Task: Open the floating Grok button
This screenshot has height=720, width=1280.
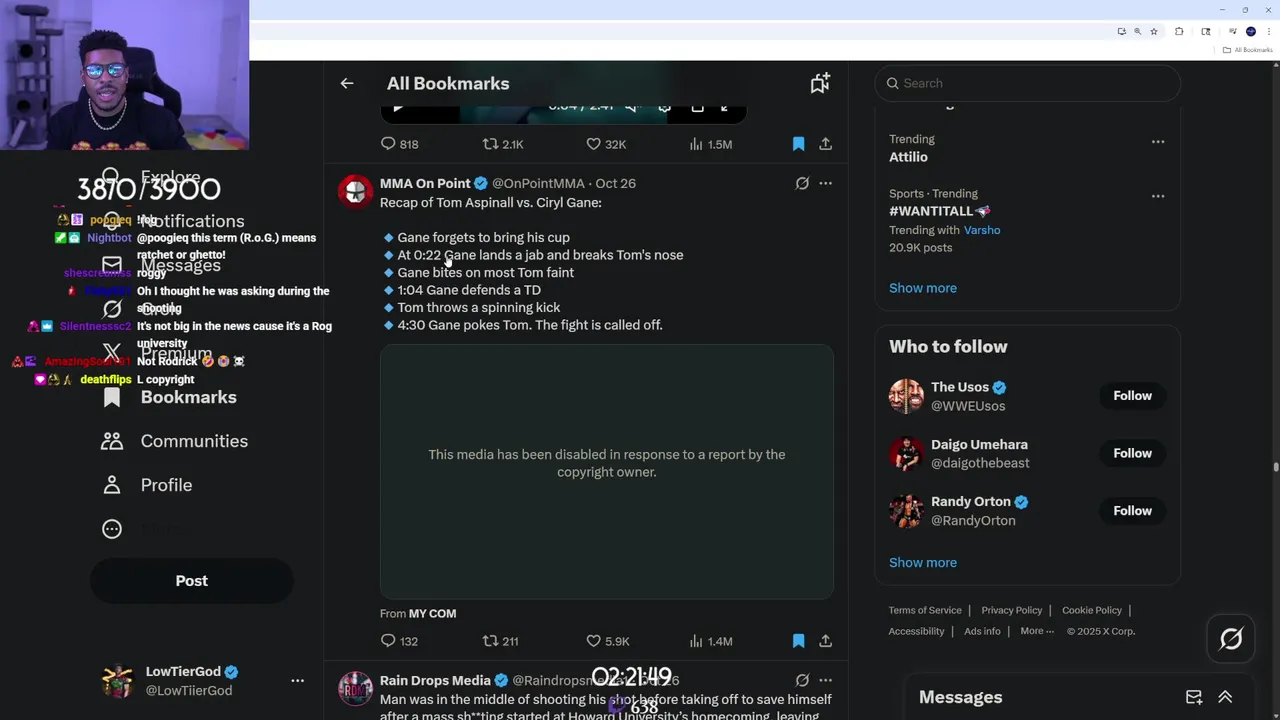Action: pyautogui.click(x=1231, y=639)
